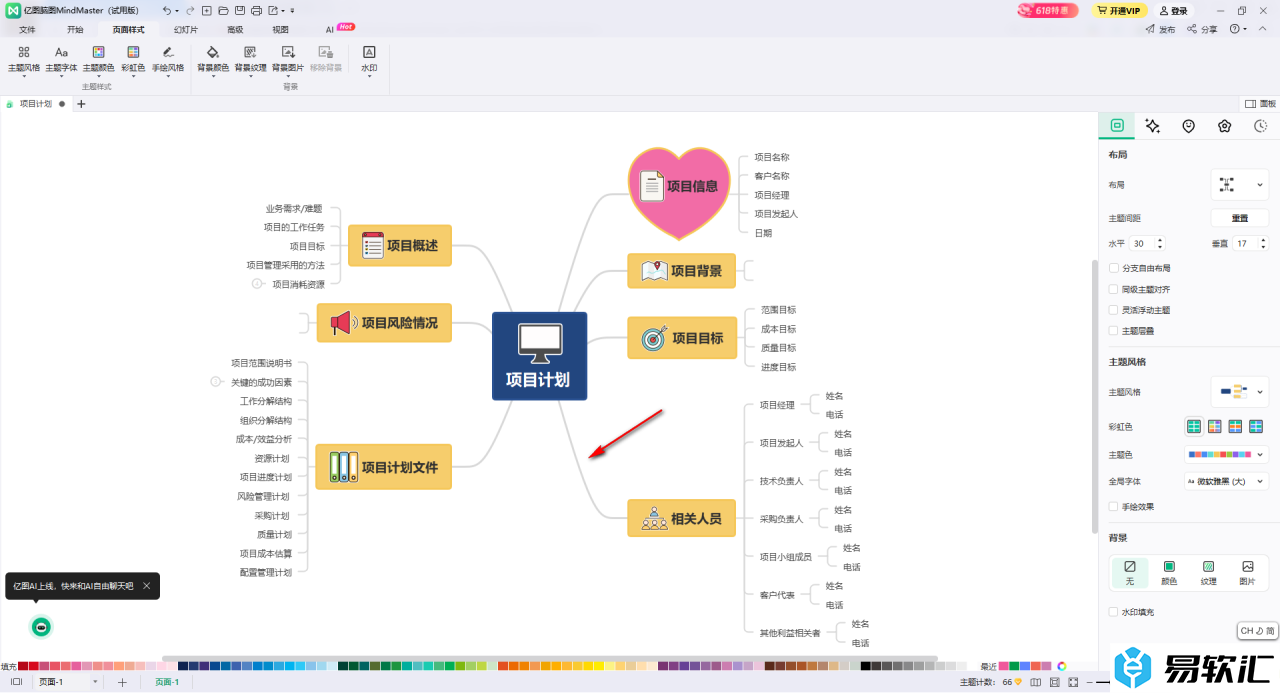The height and width of the screenshot is (693, 1280).
Task: Click the custom color wheel icon
Action: pos(1062,666)
